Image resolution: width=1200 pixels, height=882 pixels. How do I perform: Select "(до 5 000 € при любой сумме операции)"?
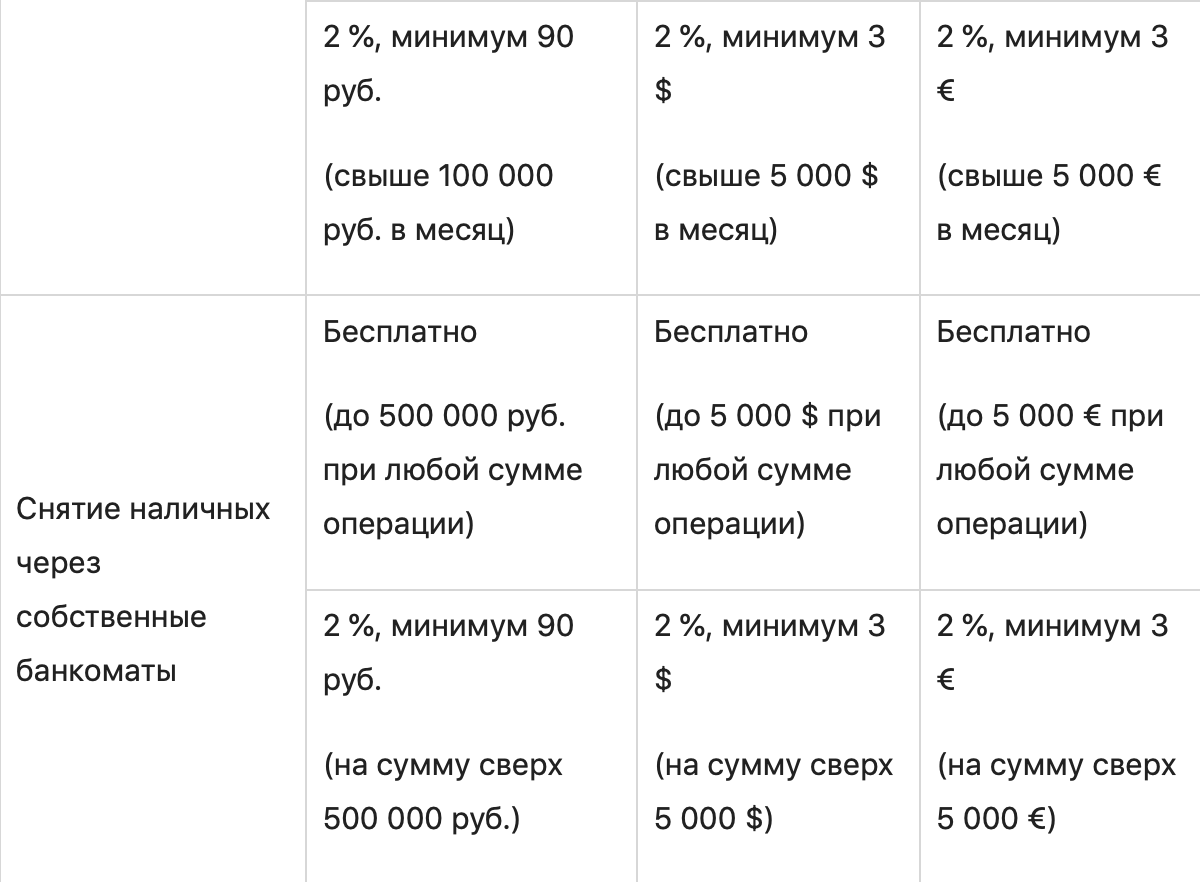point(1050,469)
